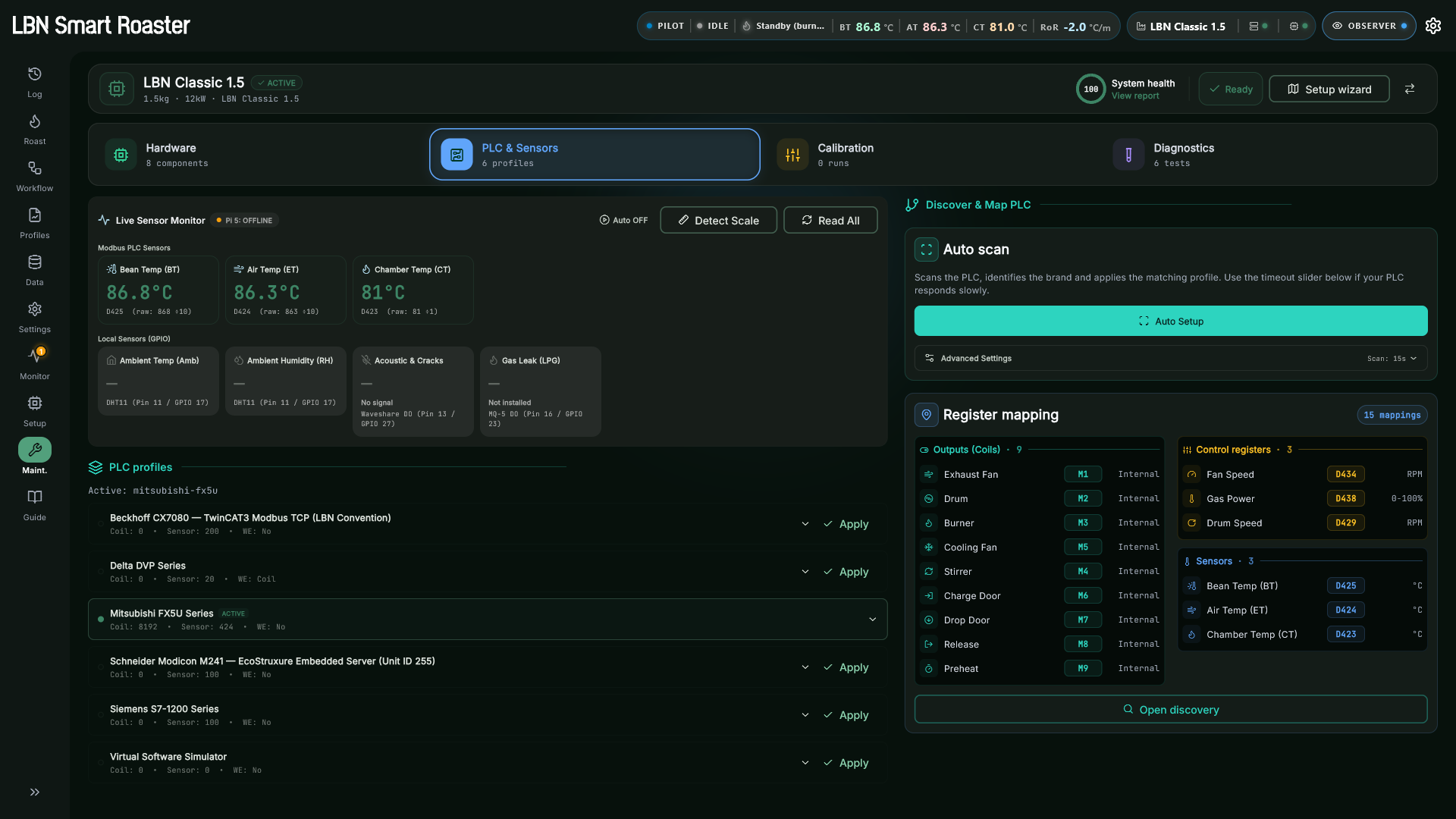Image resolution: width=1456 pixels, height=819 pixels.
Task: Open the Setup chip icon in sidebar
Action: point(35,403)
